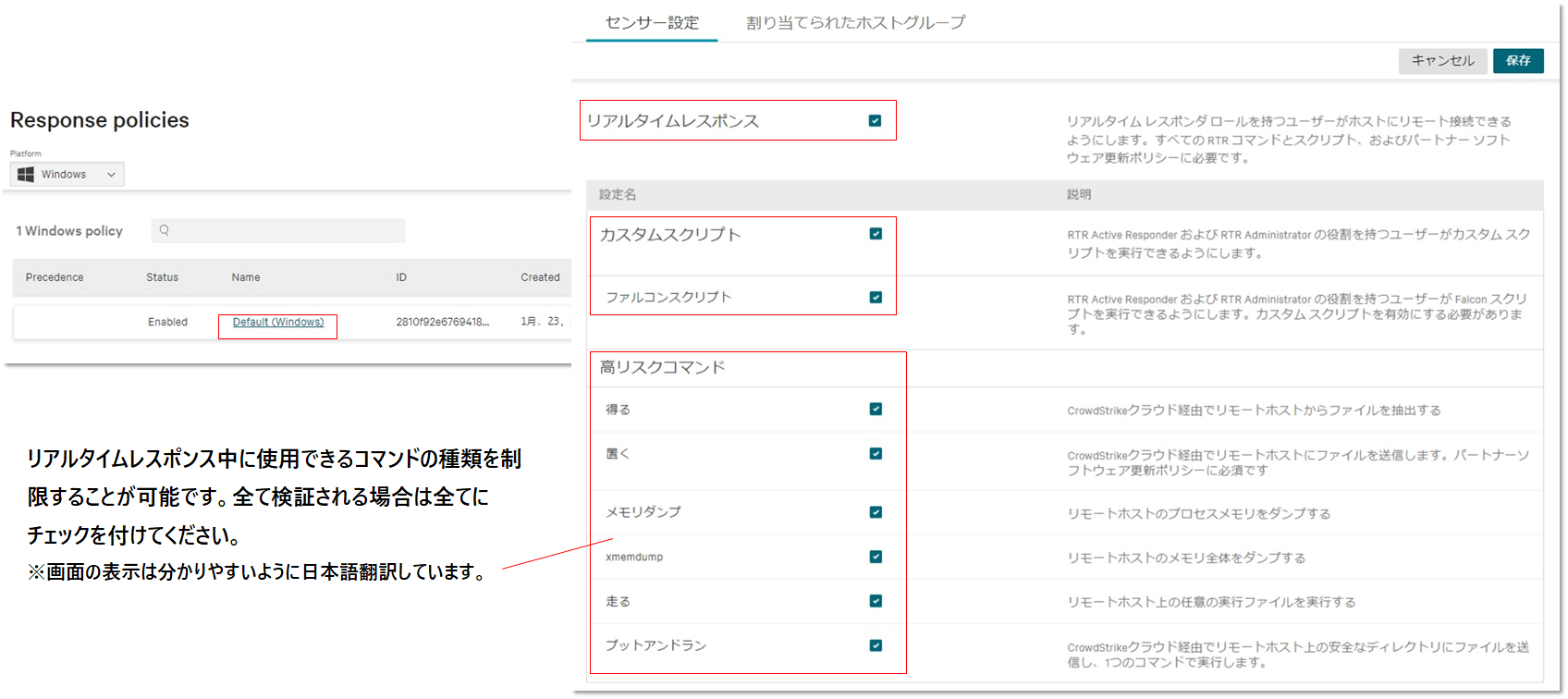Toggle プットアンドラン checkbox
The image size is (1568, 699).
pyautogui.click(x=876, y=645)
